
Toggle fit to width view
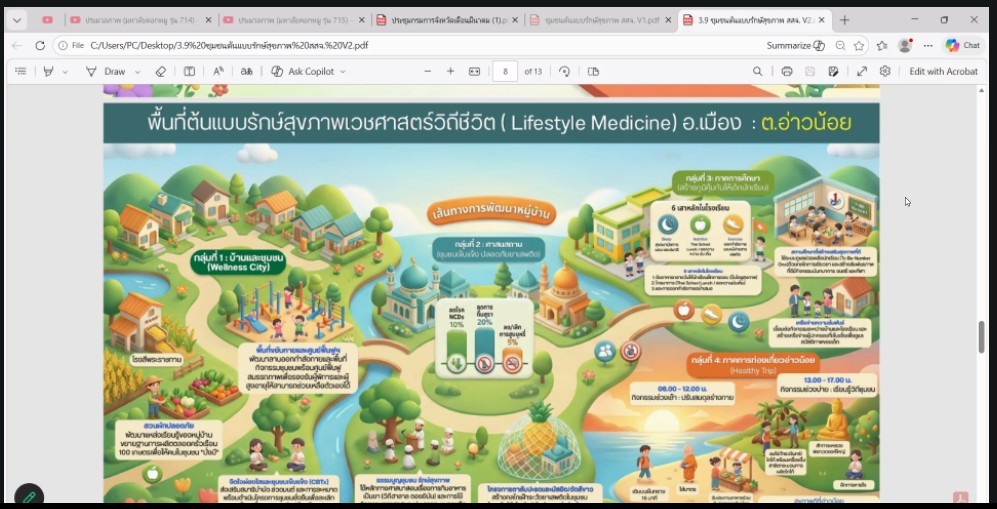point(474,71)
